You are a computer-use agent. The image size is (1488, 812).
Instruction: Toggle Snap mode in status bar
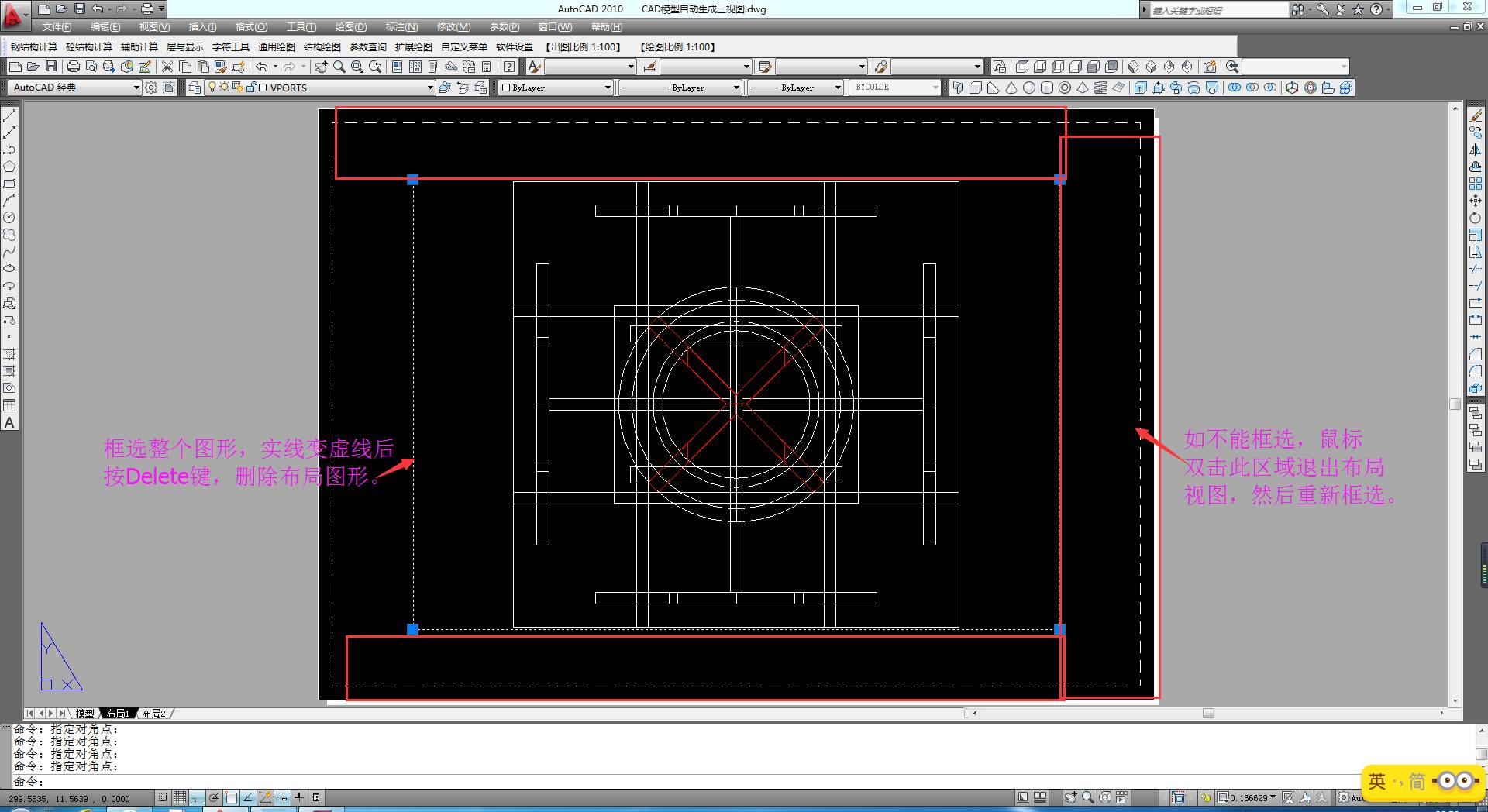point(163,797)
